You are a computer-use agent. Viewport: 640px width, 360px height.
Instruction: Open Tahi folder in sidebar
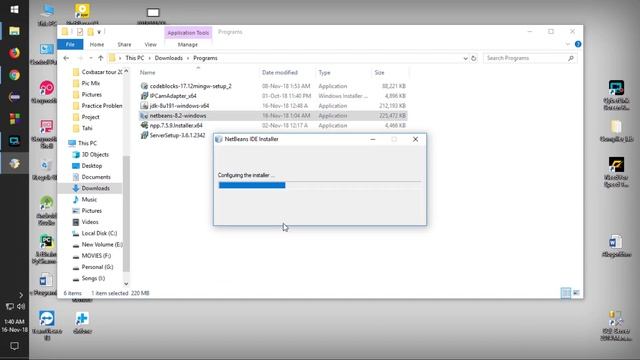coord(87,128)
